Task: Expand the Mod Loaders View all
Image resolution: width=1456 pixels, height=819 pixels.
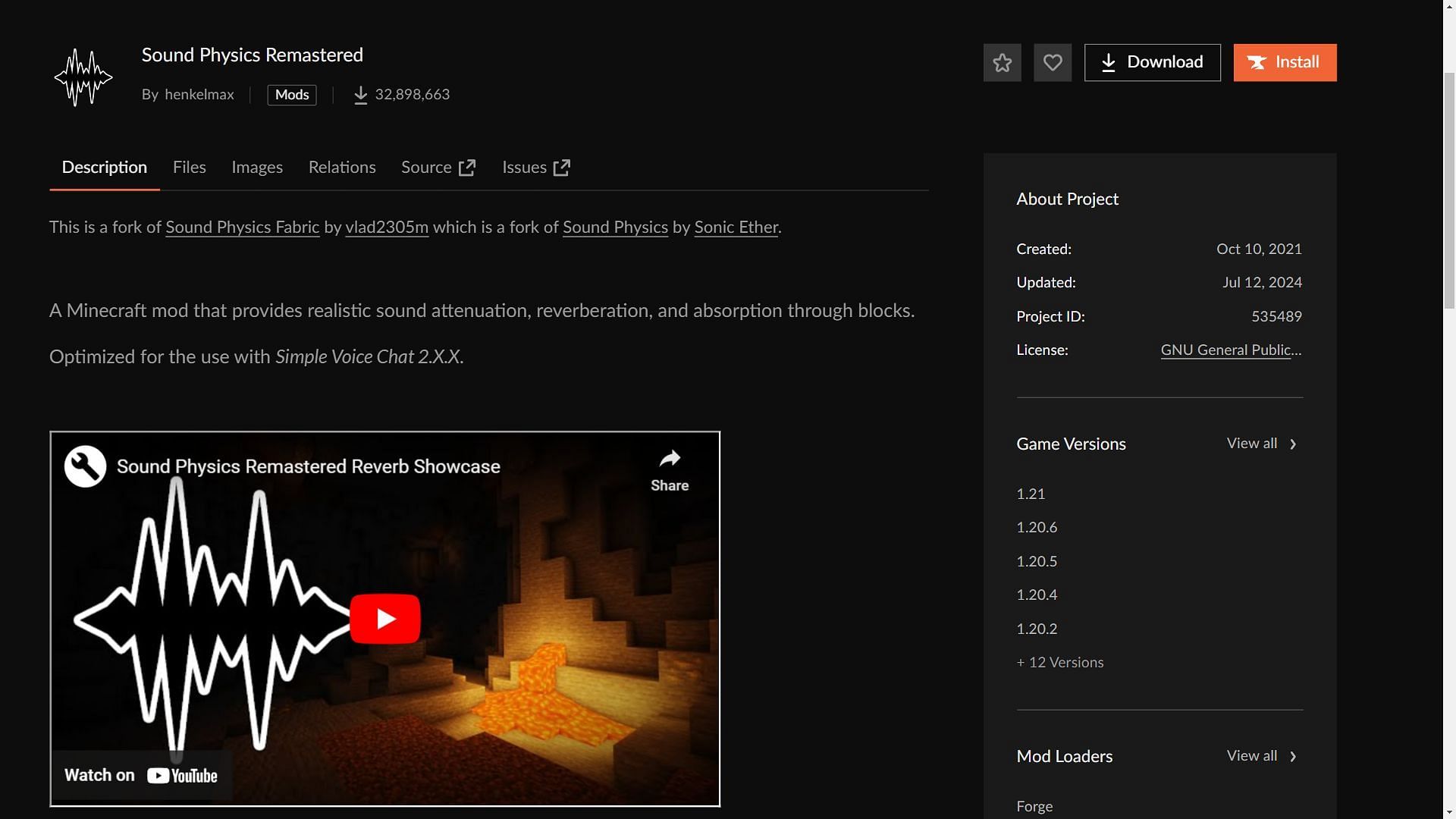Action: (1261, 756)
